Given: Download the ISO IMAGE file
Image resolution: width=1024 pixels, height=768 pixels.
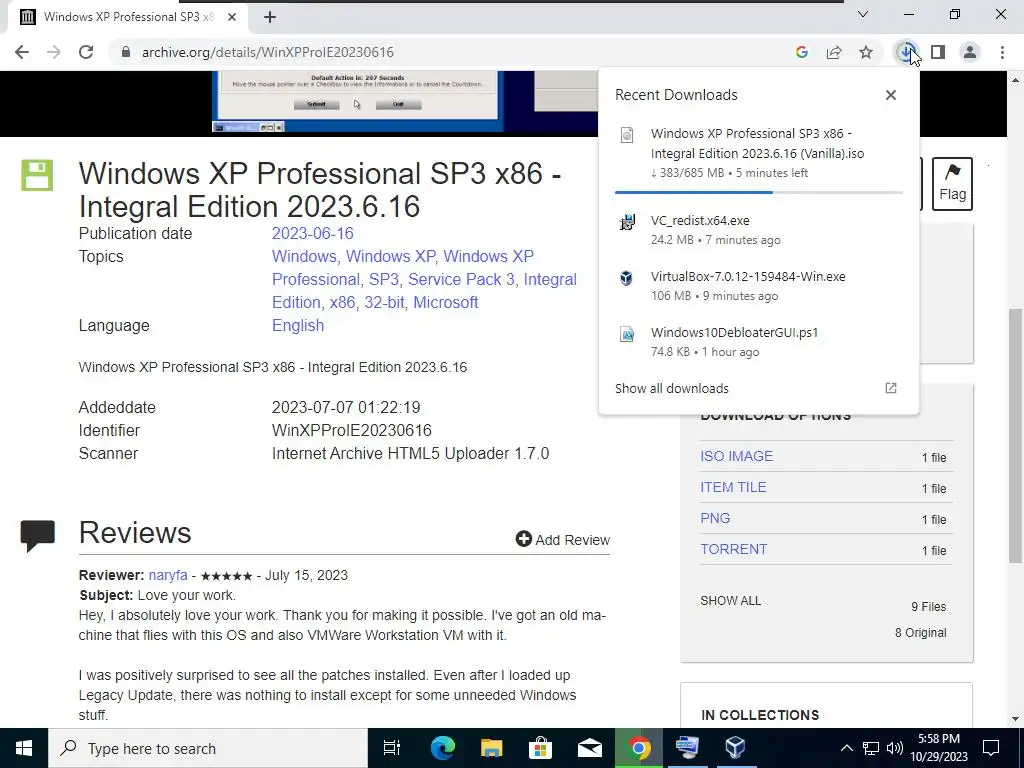Looking at the screenshot, I should click(737, 456).
